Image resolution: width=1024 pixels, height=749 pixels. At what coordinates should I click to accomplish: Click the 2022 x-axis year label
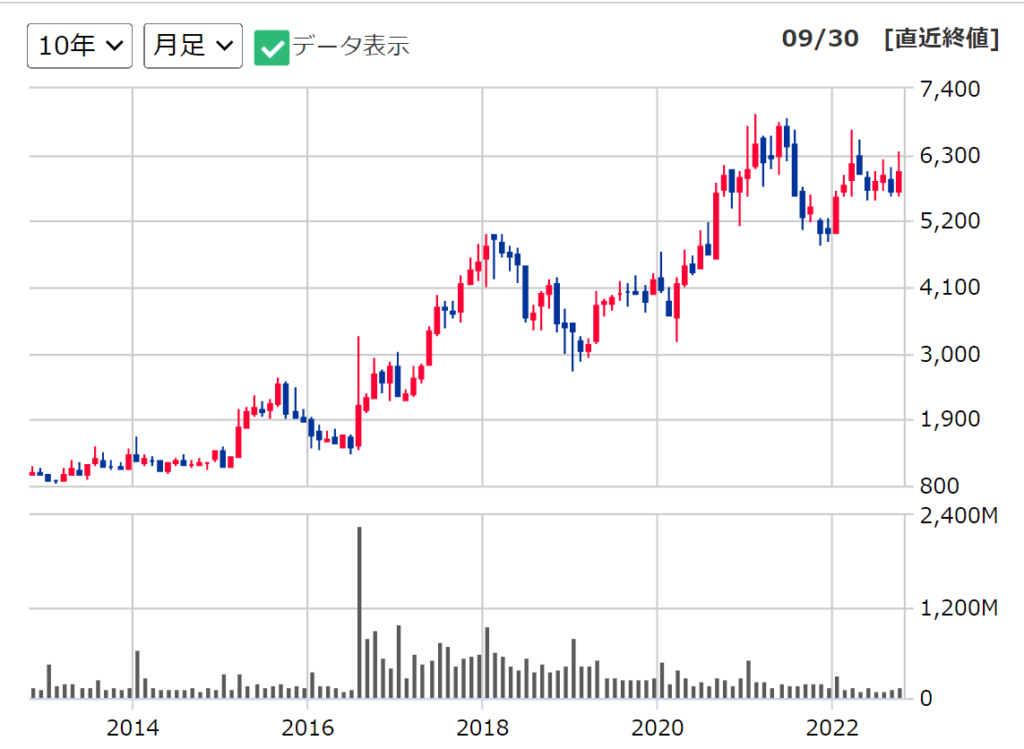tap(832, 725)
